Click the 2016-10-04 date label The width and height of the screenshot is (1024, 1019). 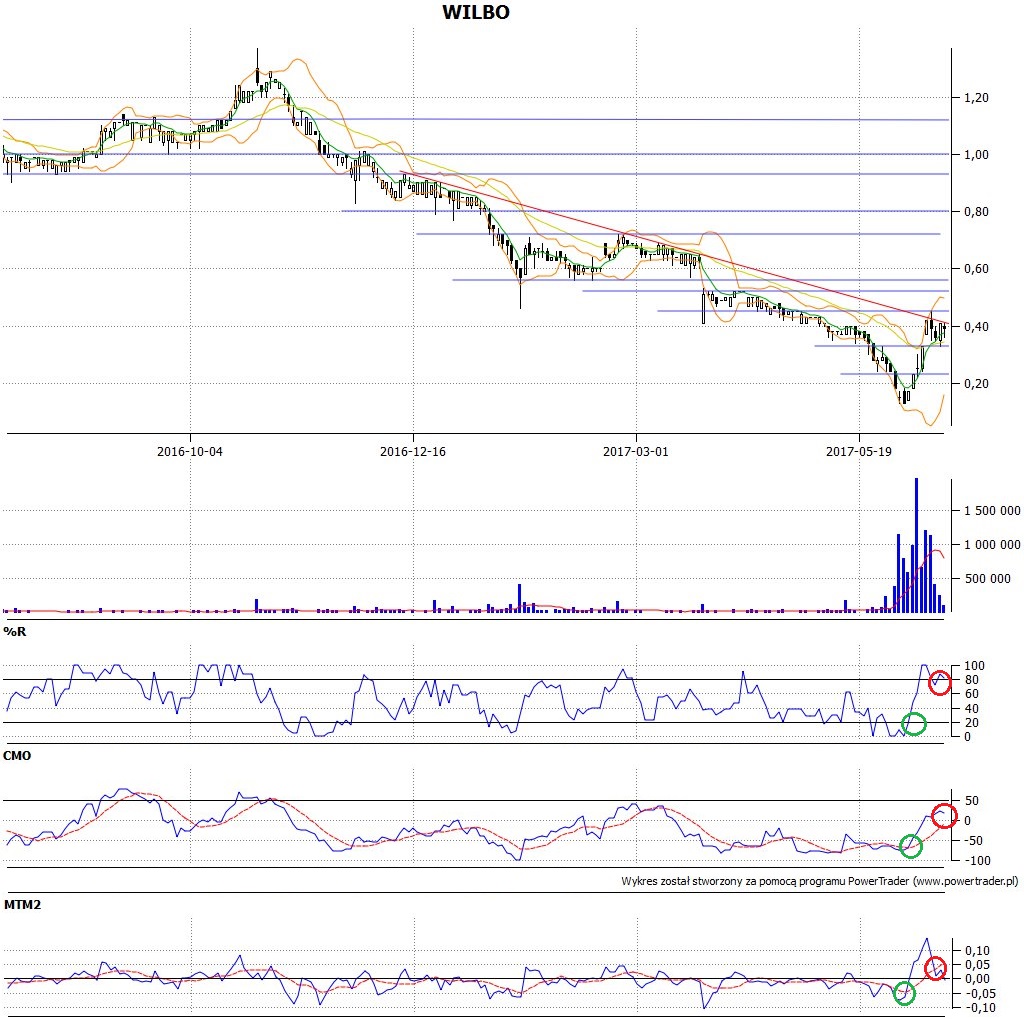[189, 451]
